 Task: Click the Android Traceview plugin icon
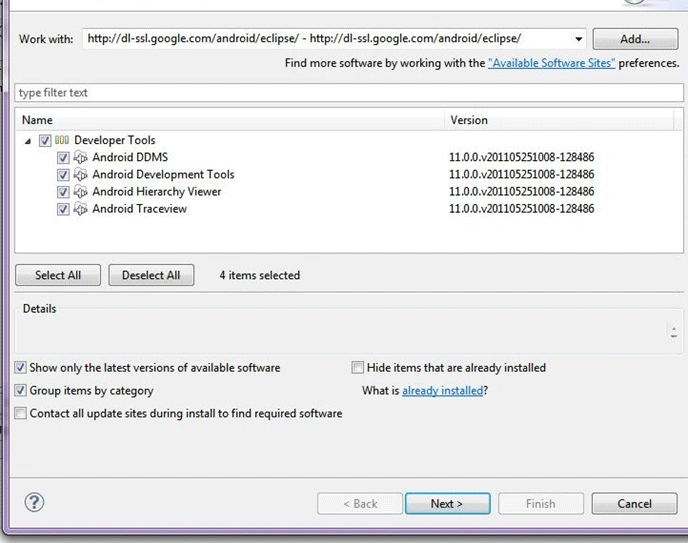point(80,209)
